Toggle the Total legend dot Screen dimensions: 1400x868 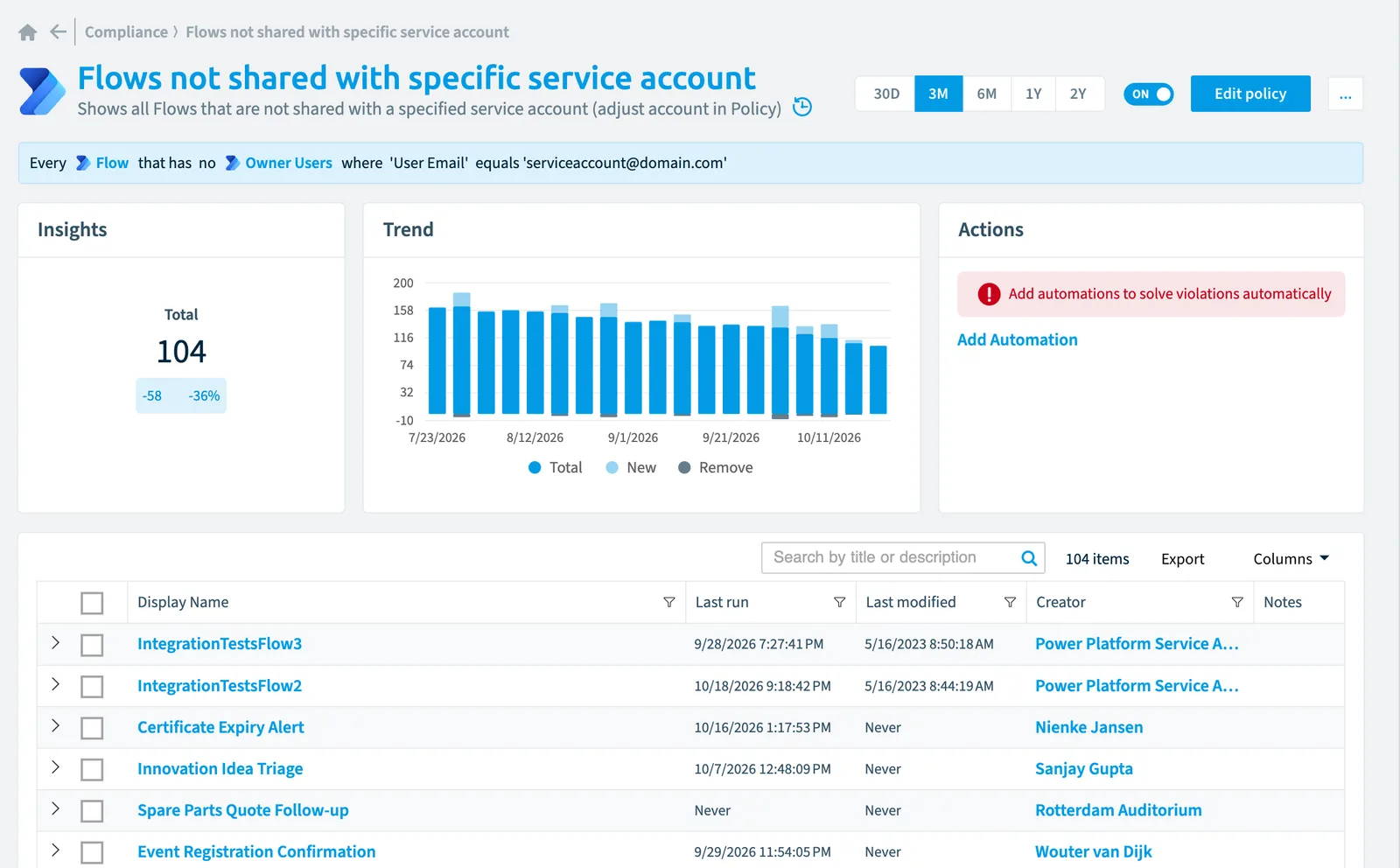tap(535, 467)
